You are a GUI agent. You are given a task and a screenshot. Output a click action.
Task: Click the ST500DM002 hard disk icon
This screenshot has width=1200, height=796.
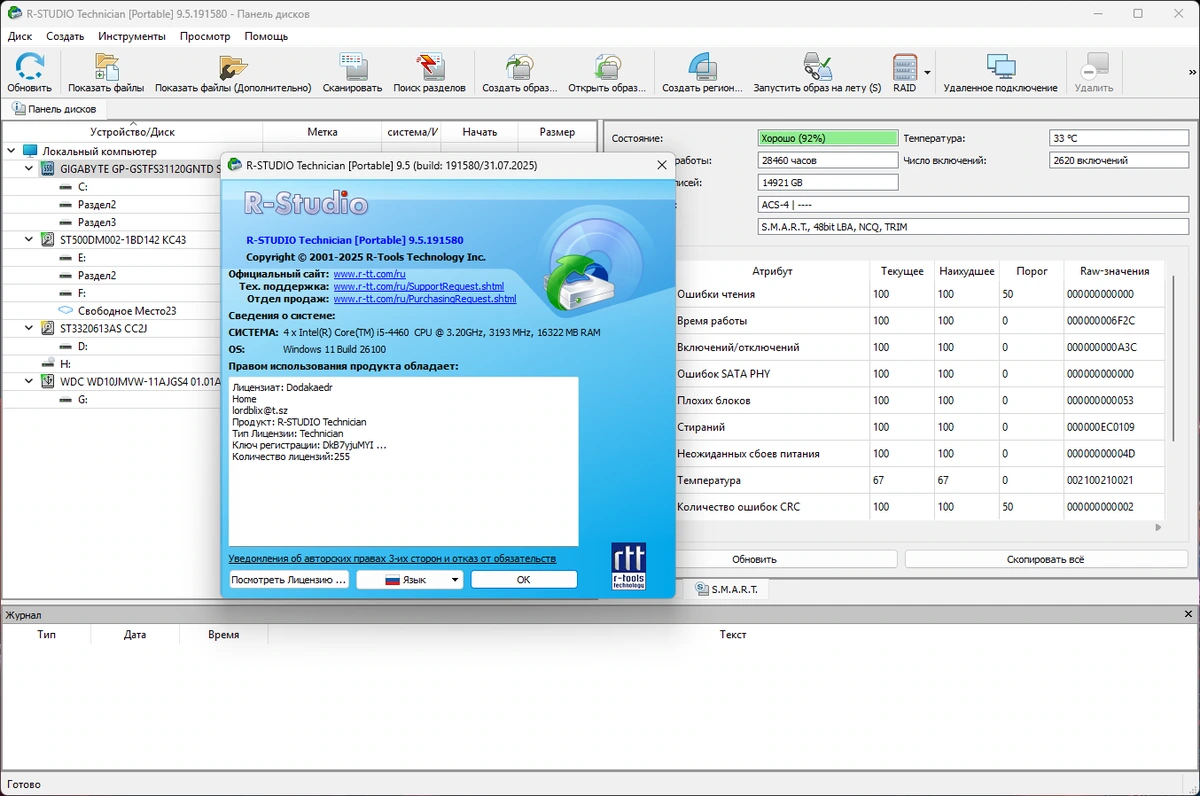[48, 240]
